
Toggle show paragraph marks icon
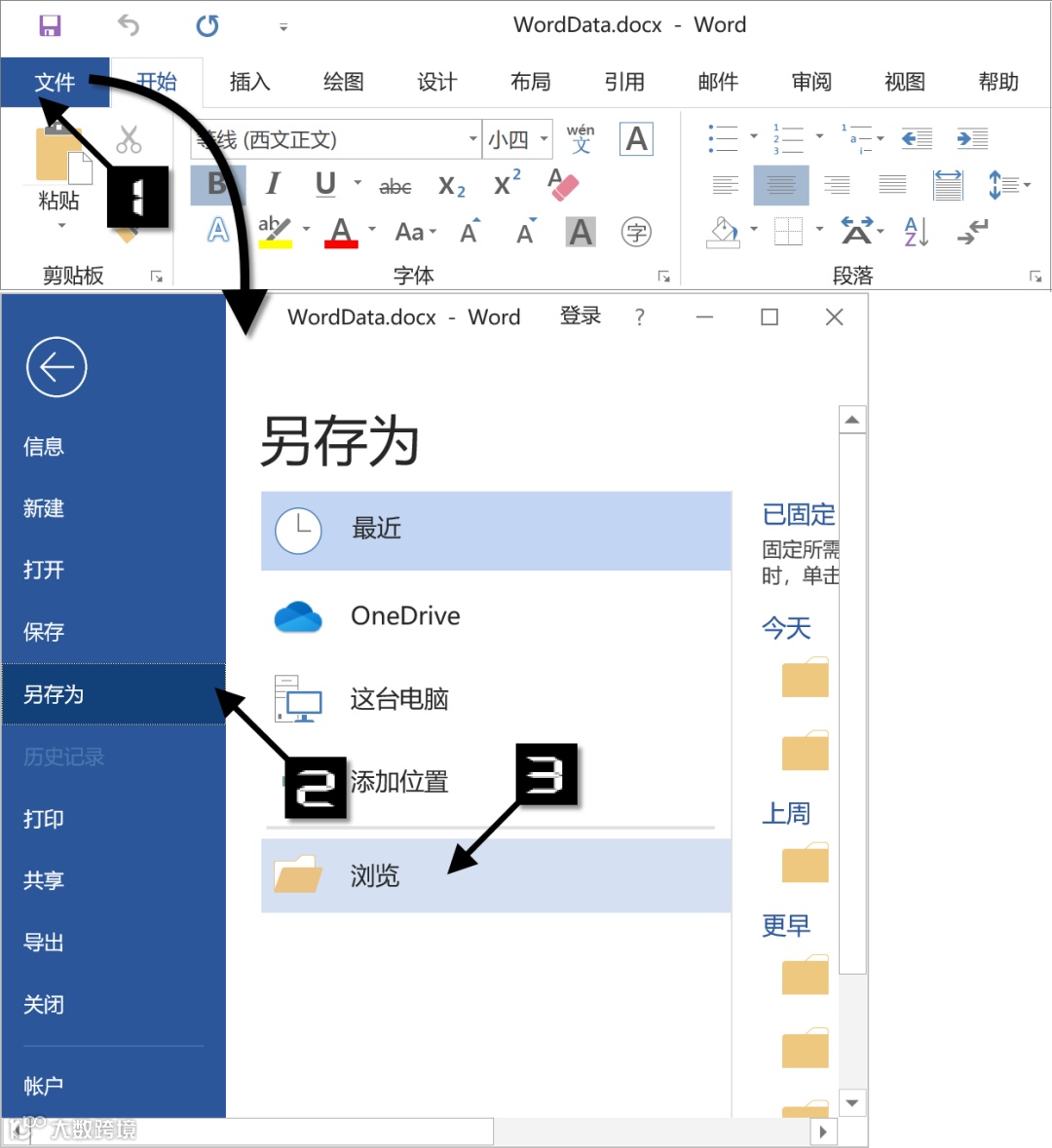pyautogui.click(x=973, y=232)
